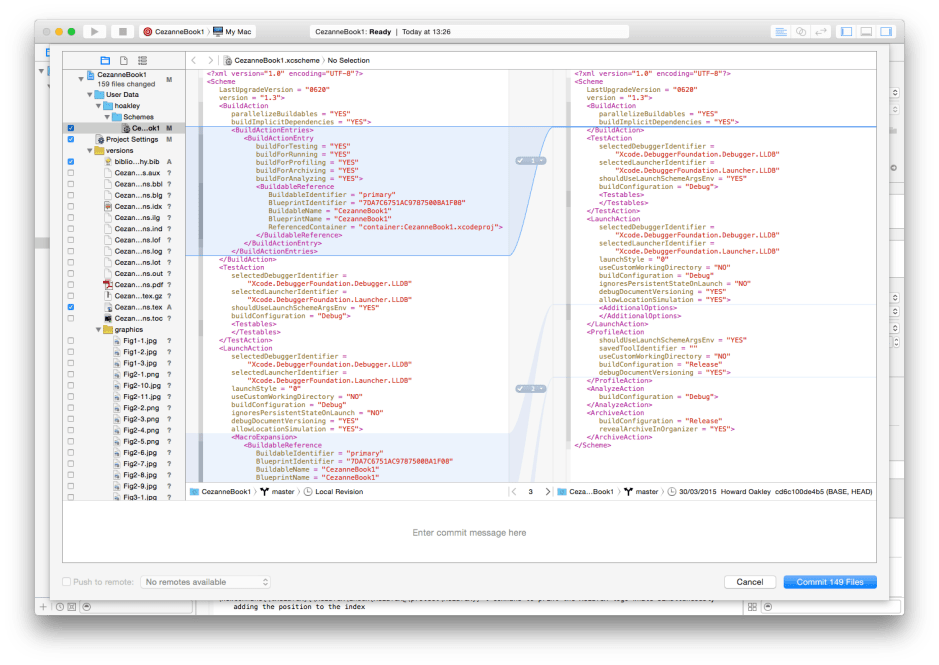Open the Assistant editor icon

point(802,31)
